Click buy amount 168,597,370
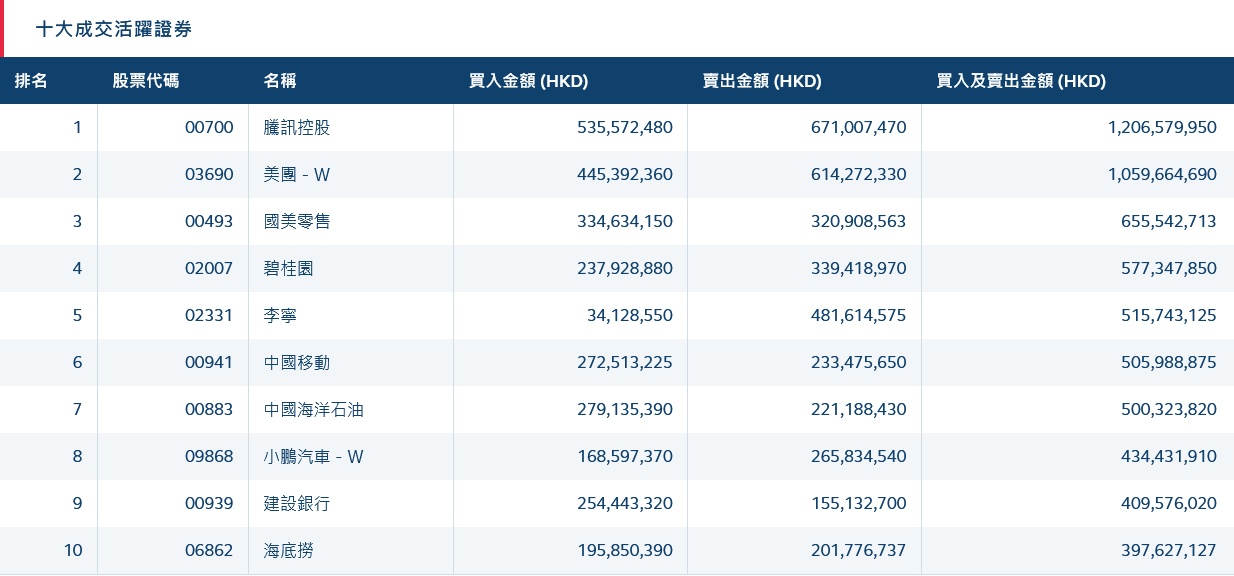The height and width of the screenshot is (576, 1234). [x=625, y=456]
